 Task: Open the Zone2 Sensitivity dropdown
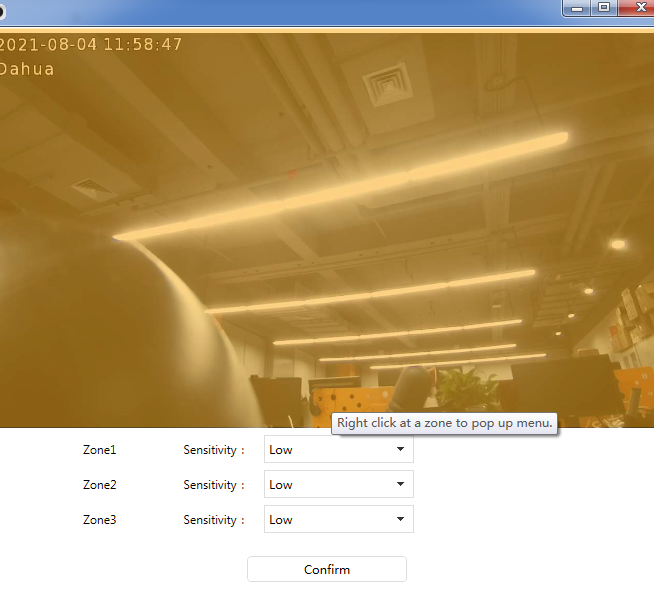coord(339,484)
